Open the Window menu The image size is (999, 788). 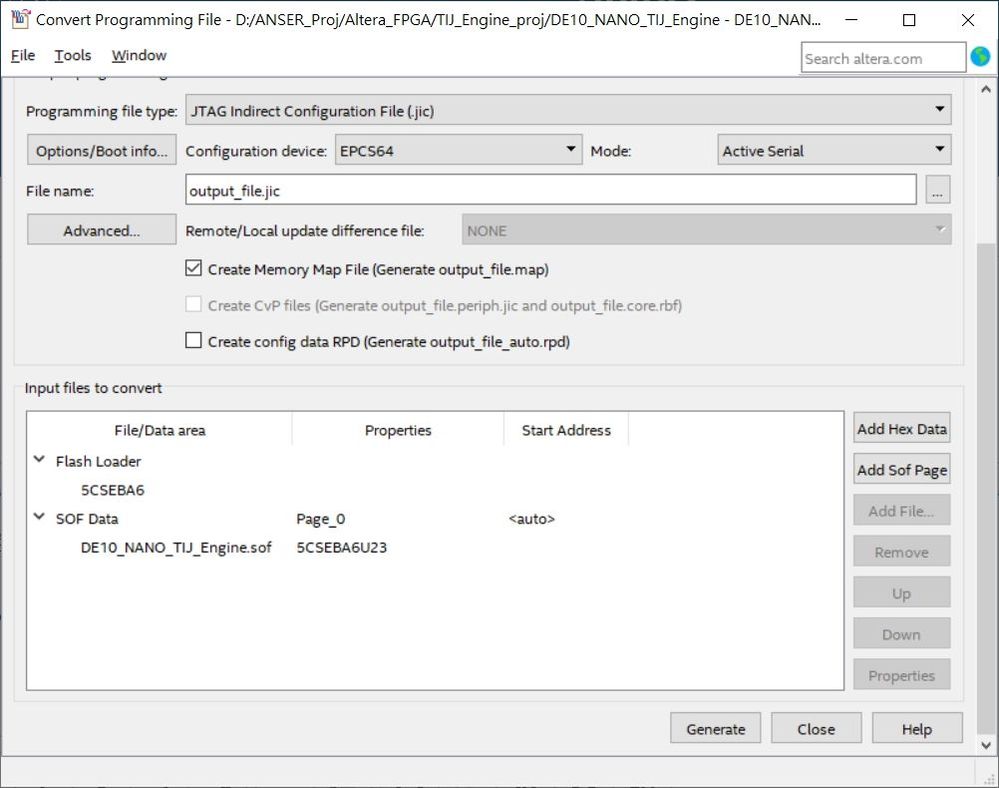coord(139,55)
